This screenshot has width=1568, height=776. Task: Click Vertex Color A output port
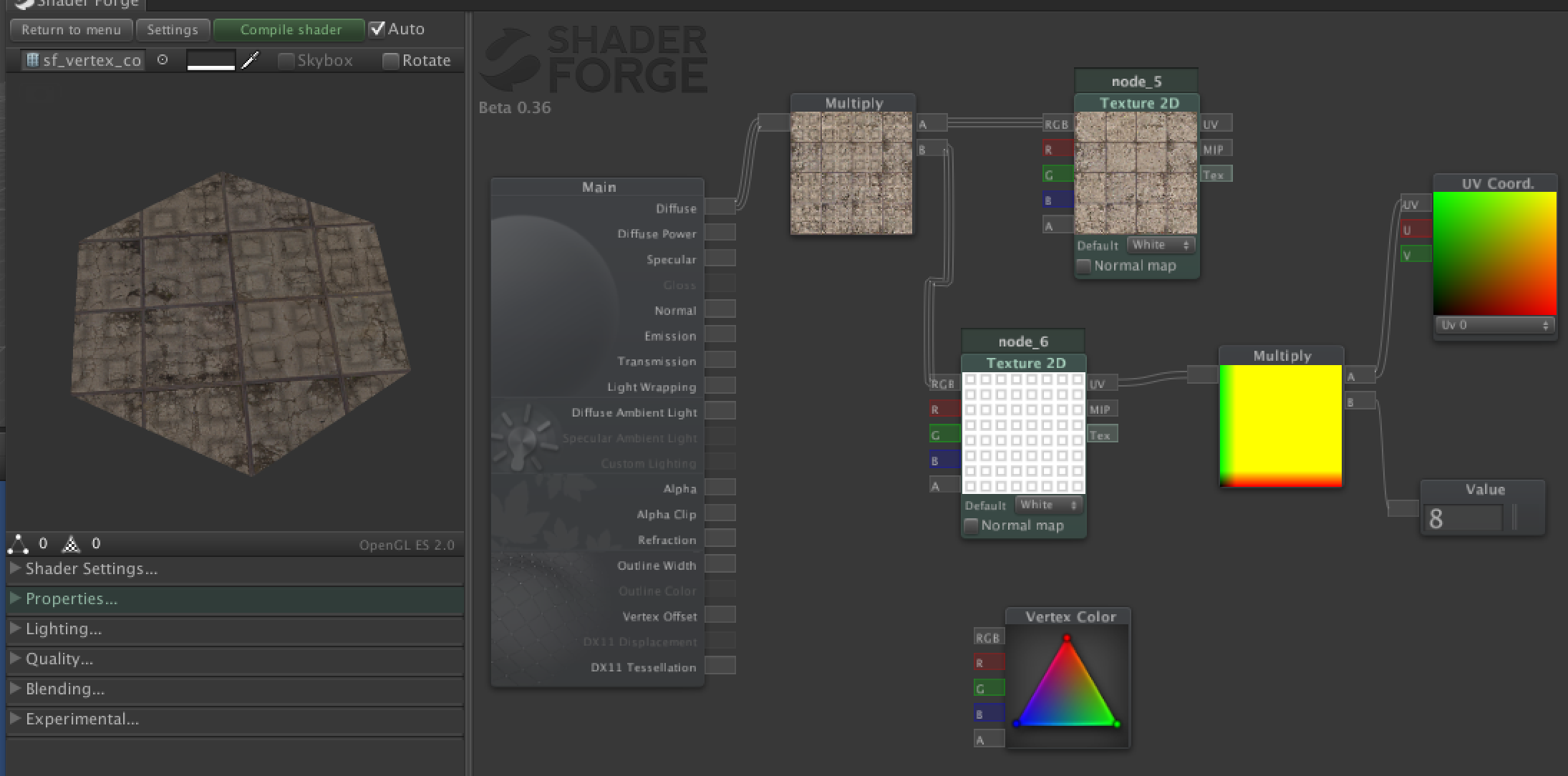pos(989,739)
